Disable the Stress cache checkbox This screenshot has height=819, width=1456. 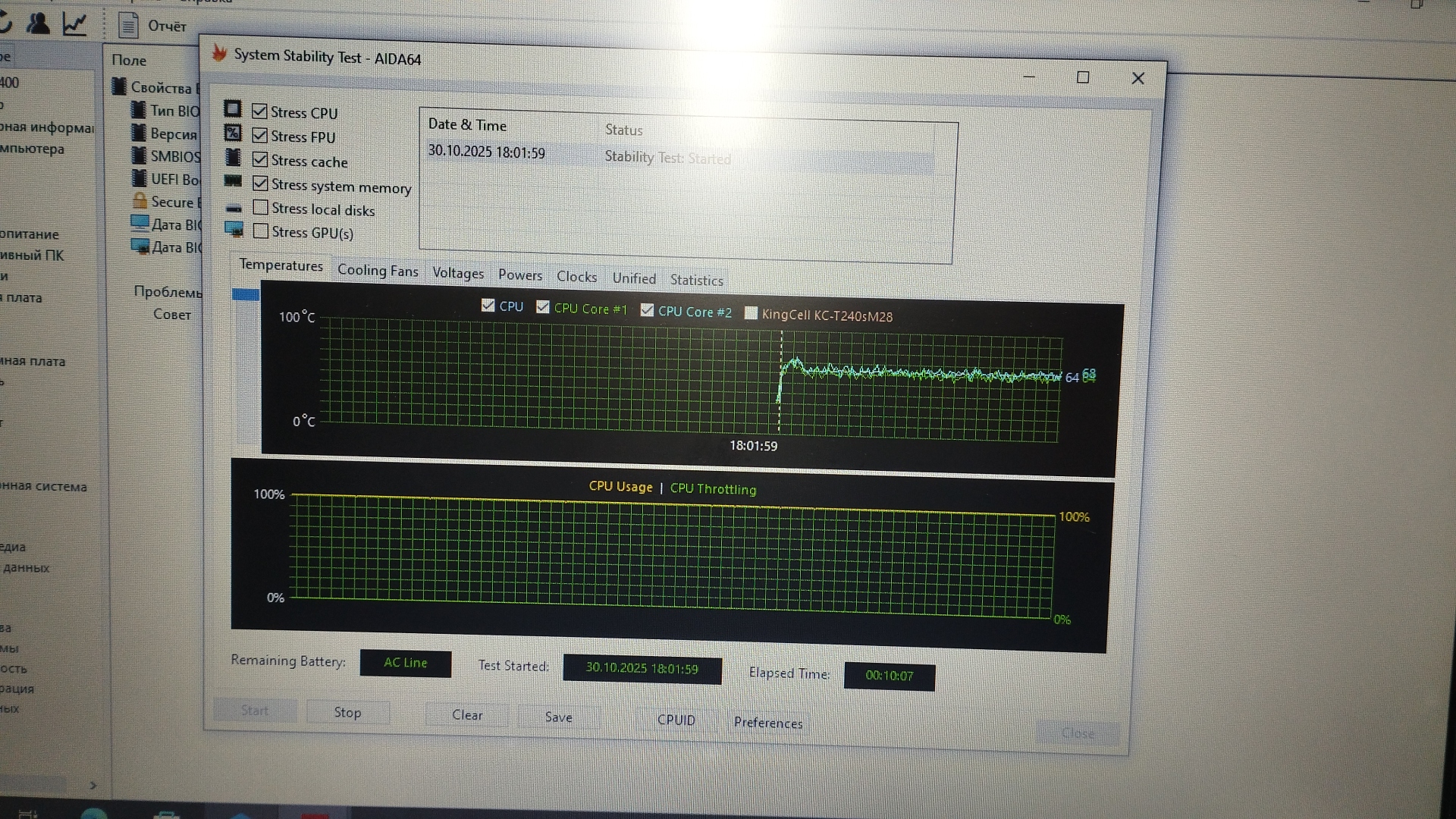click(260, 159)
